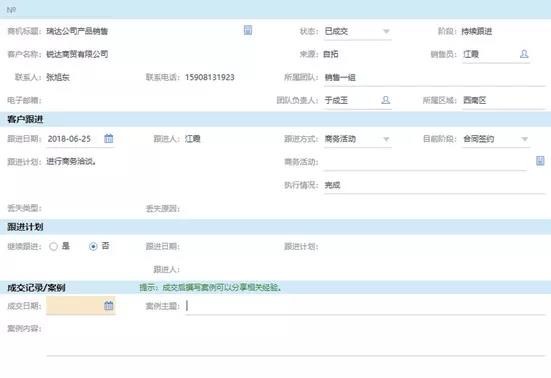Click the 案例主题 text input
This screenshot has height=378, width=551.
click(x=365, y=306)
